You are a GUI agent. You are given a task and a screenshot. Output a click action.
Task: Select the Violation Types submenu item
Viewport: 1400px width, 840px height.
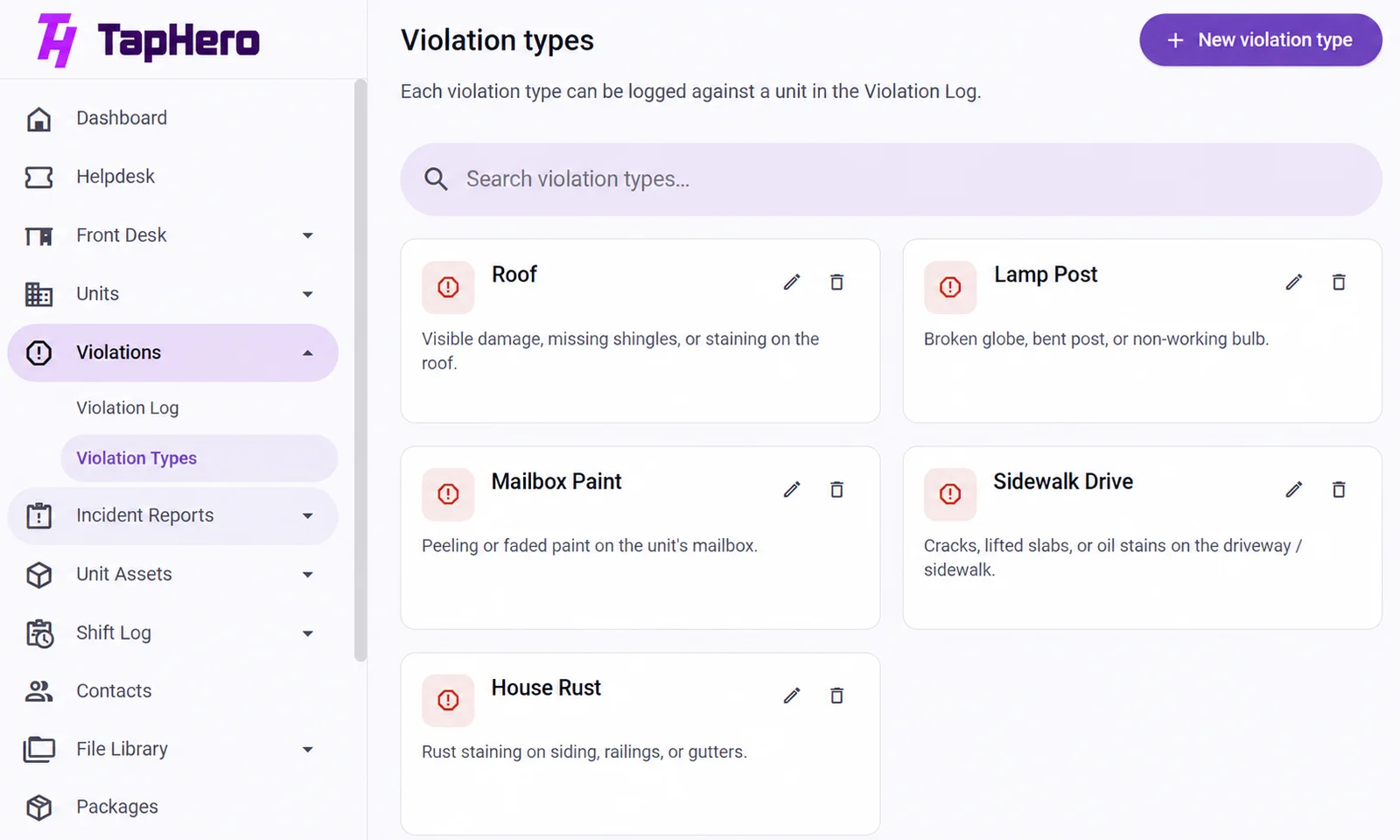click(x=199, y=458)
